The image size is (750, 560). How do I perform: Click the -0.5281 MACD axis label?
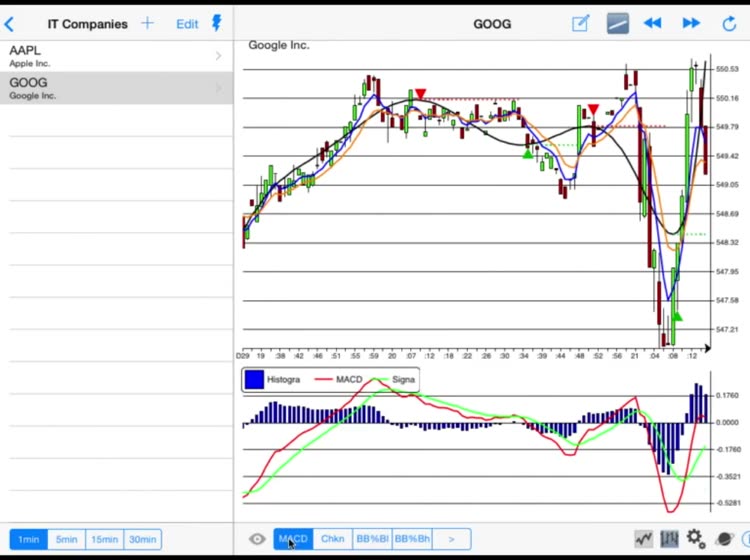(728, 503)
